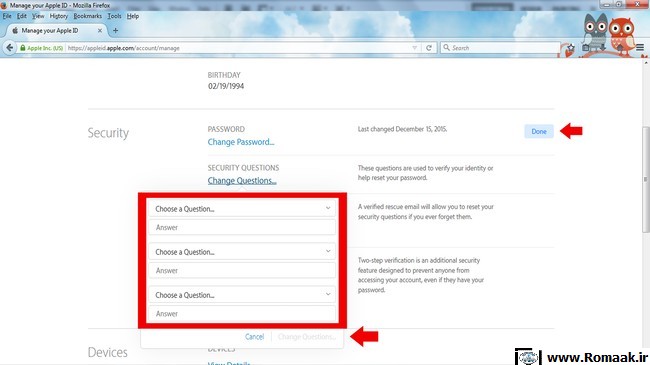Screen dimensions: 650x365
Task: Click the birthday value 02/19/1994
Action: pyautogui.click(x=226, y=86)
